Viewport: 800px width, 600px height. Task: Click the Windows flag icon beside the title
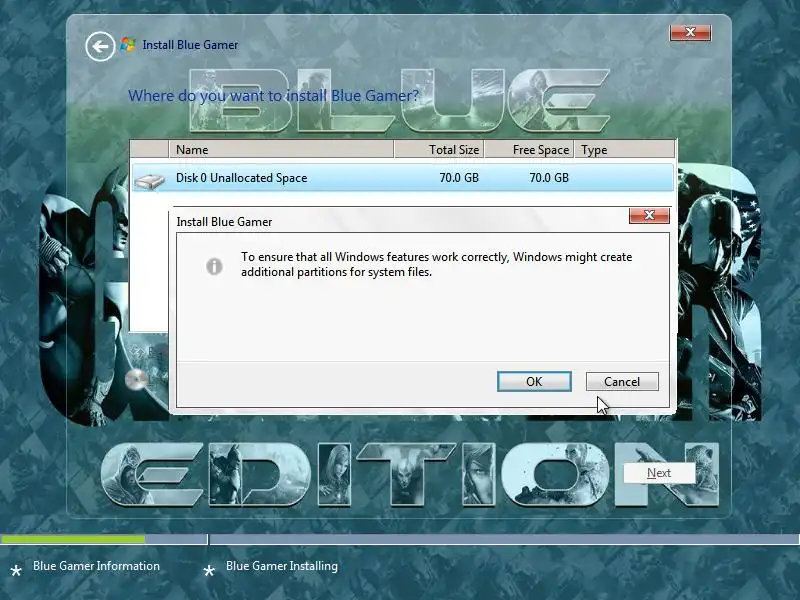pyautogui.click(x=128, y=44)
